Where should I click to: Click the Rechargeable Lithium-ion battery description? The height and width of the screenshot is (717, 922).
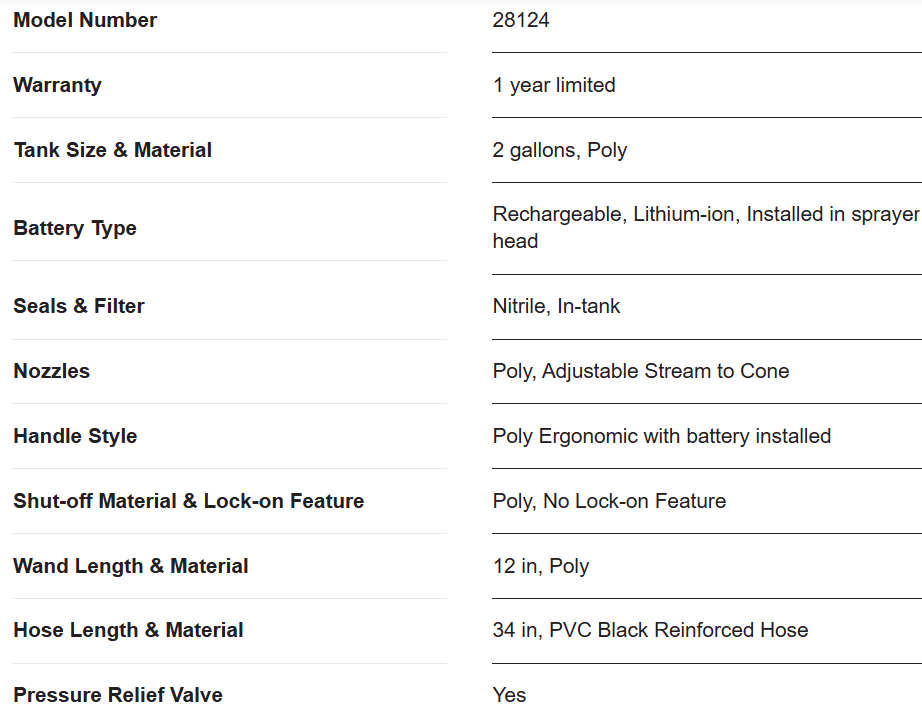tap(706, 228)
